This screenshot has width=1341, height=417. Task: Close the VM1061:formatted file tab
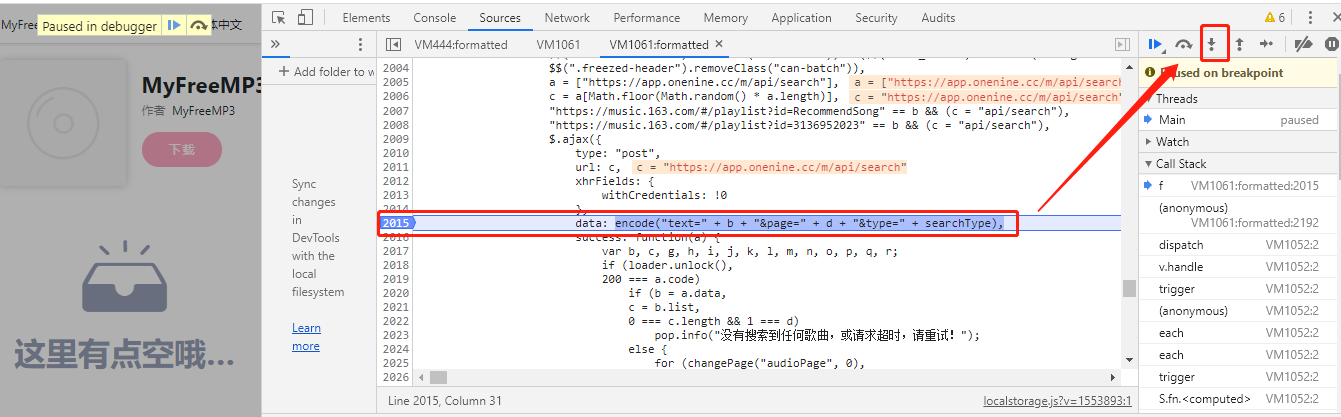click(x=719, y=44)
